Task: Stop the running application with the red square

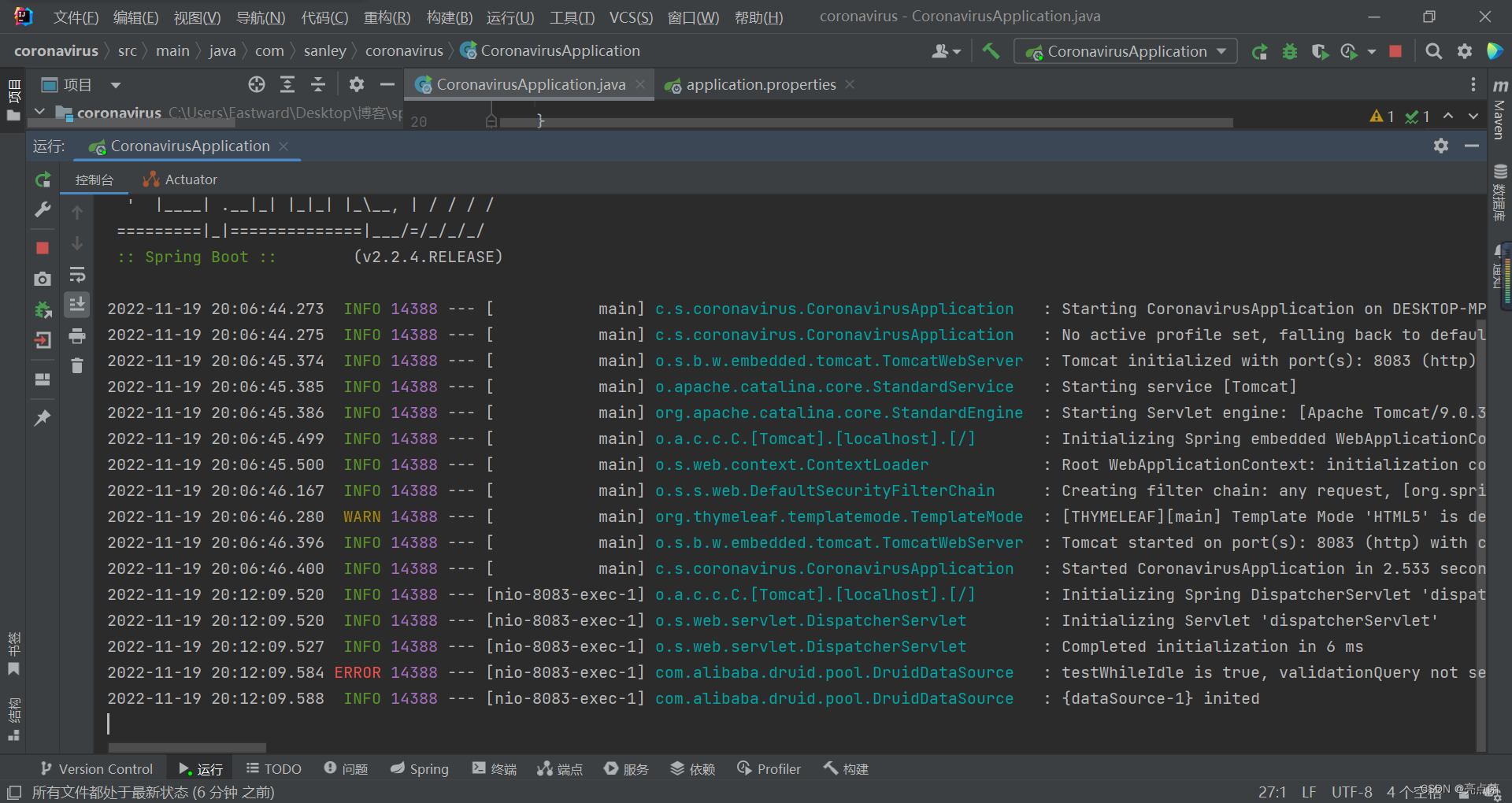Action: tap(43, 248)
